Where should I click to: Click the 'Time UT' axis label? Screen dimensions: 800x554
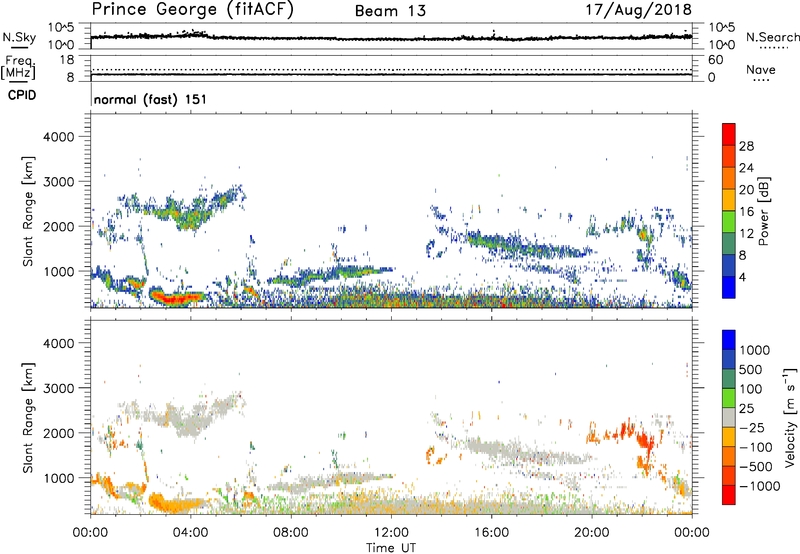391,547
